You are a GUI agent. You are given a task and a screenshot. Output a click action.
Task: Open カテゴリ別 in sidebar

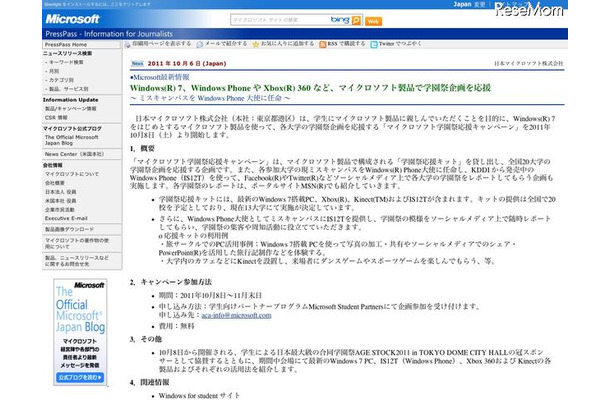[x=61, y=80]
